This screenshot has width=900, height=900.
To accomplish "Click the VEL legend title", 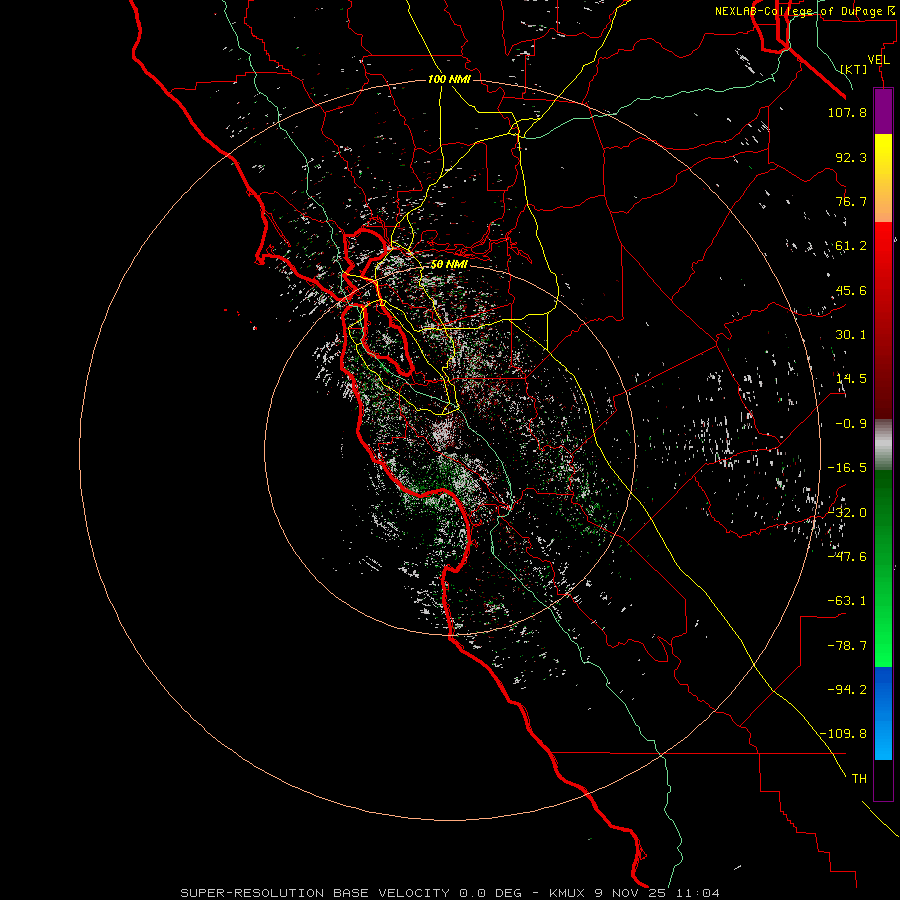I will 879,60.
